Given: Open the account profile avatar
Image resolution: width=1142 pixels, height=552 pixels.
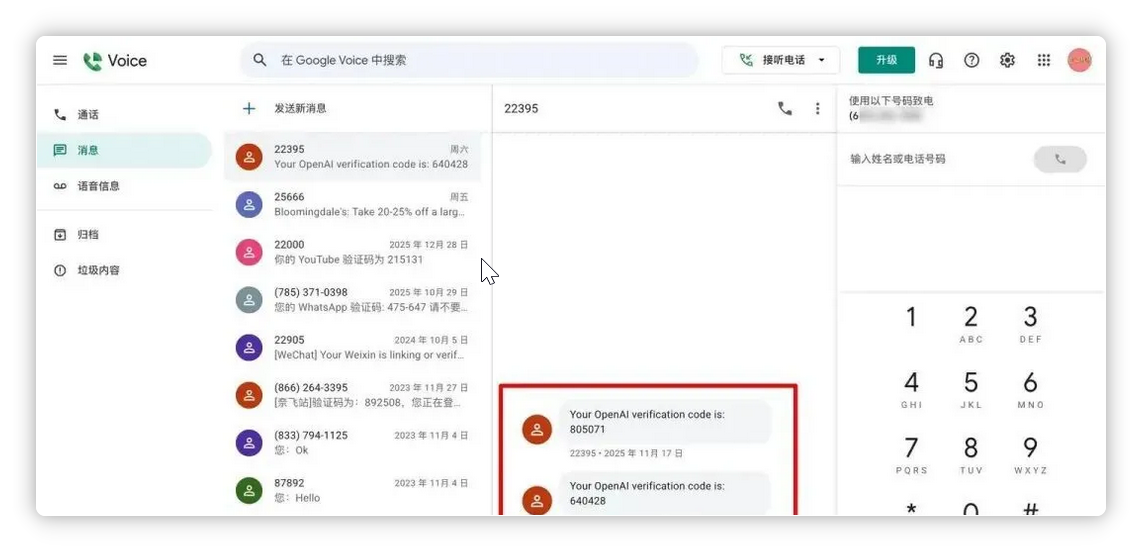Looking at the screenshot, I should tap(1079, 60).
